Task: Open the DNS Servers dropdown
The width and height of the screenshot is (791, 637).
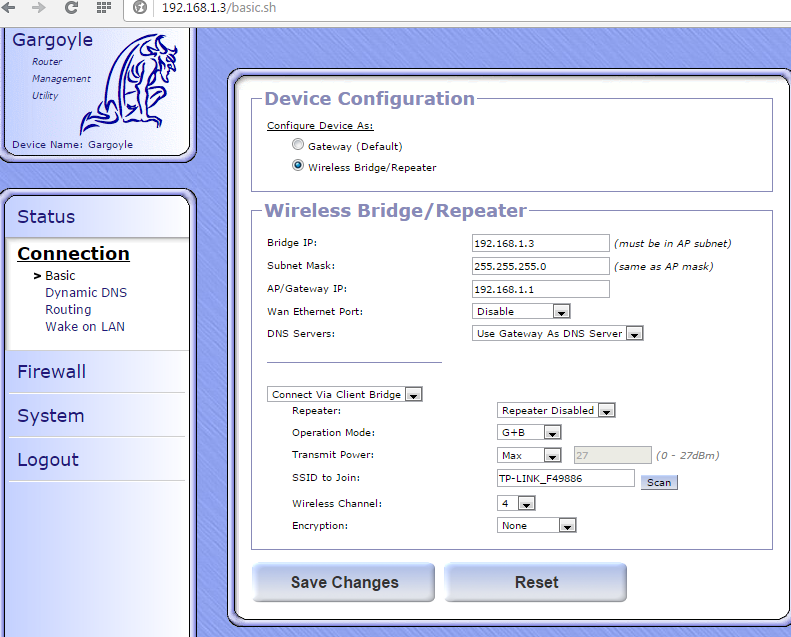Action: coord(557,333)
